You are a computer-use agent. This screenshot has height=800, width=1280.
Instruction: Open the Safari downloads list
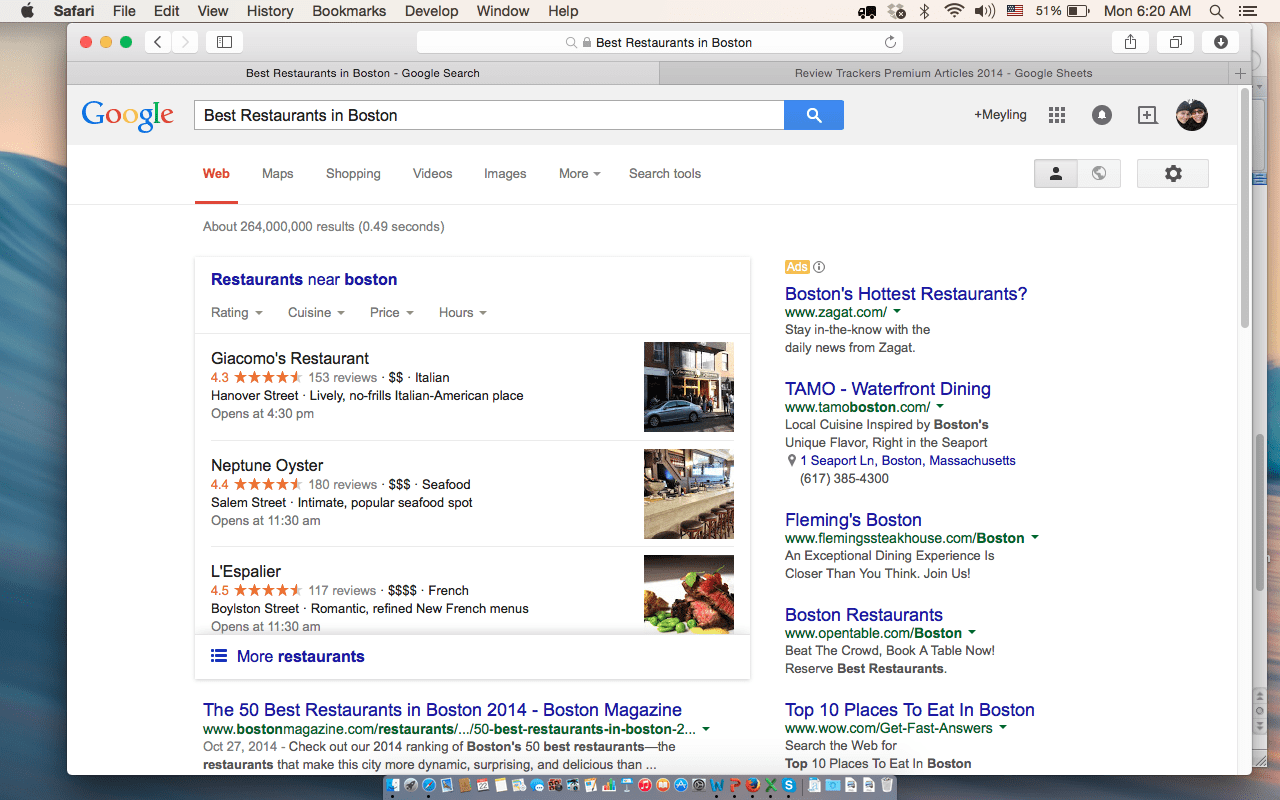pos(1221,42)
